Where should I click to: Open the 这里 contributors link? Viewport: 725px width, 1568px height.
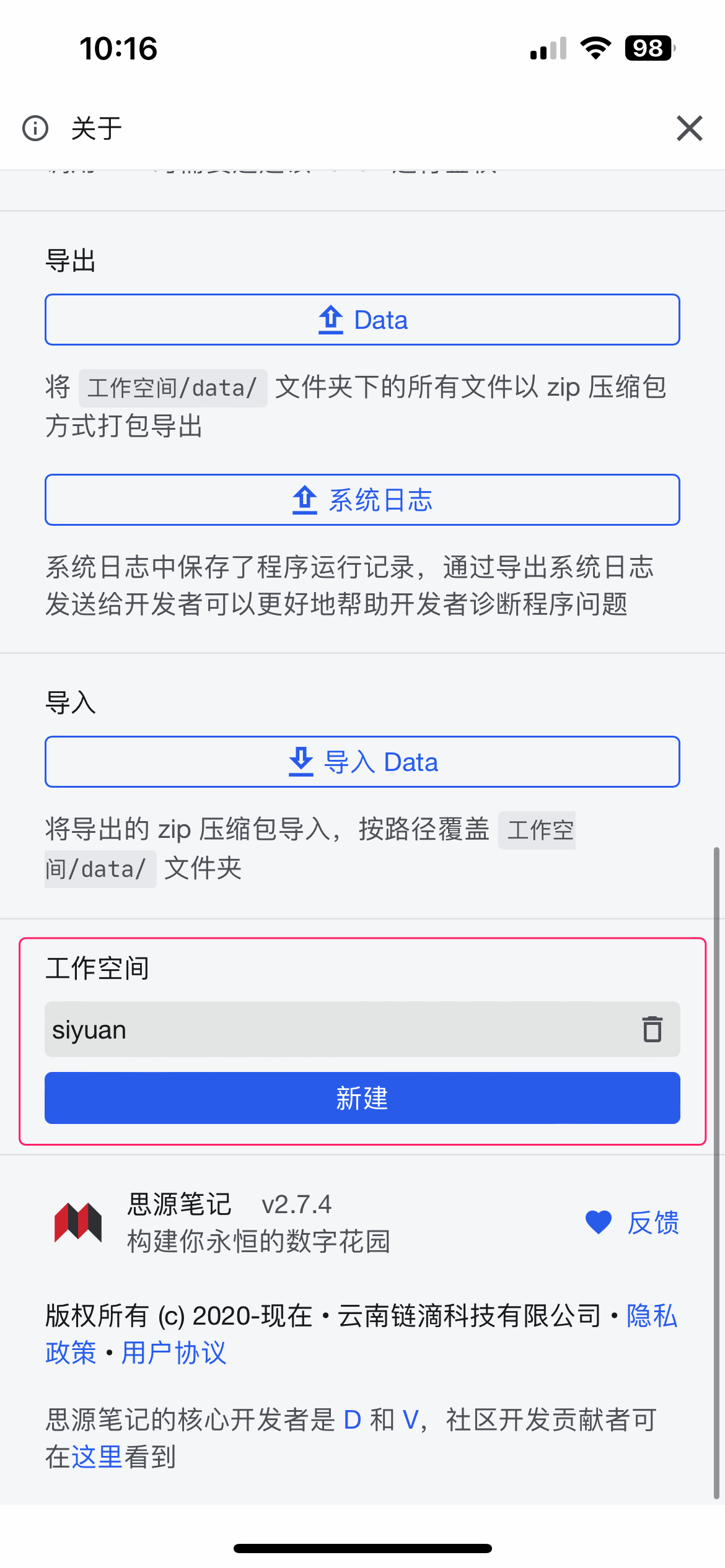pos(97,1457)
